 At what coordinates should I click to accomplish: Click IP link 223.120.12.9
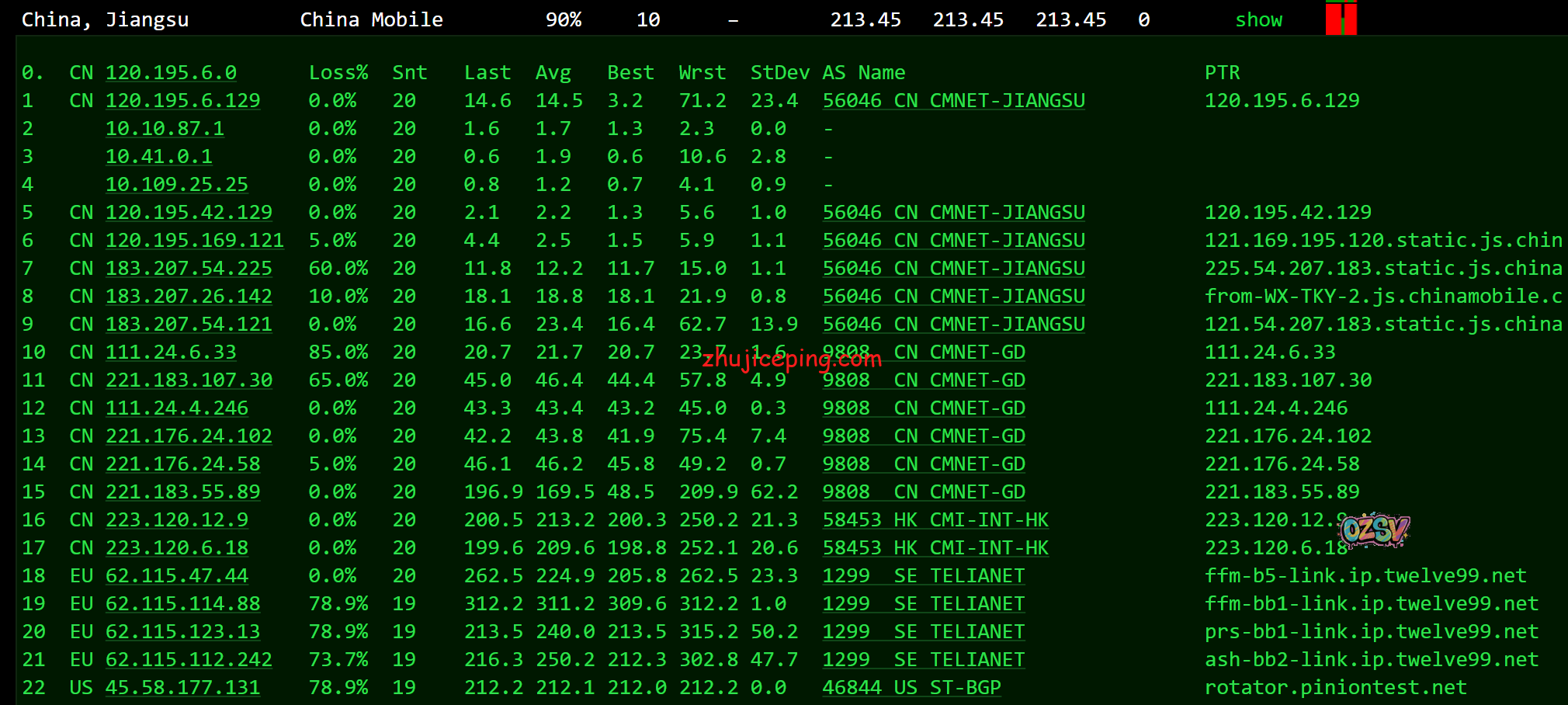[x=176, y=520]
